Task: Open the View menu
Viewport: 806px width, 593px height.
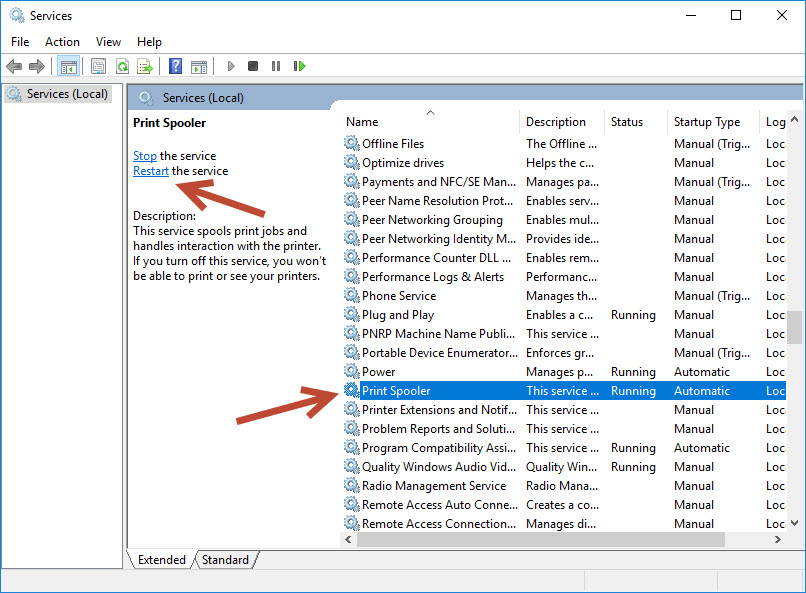Action: (108, 41)
